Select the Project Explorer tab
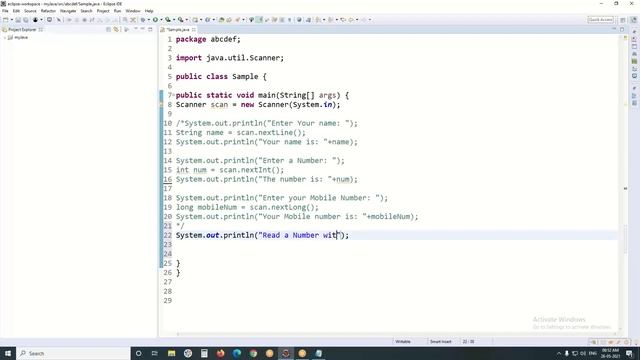Image resolution: width=640 pixels, height=360 pixels. 22,29
